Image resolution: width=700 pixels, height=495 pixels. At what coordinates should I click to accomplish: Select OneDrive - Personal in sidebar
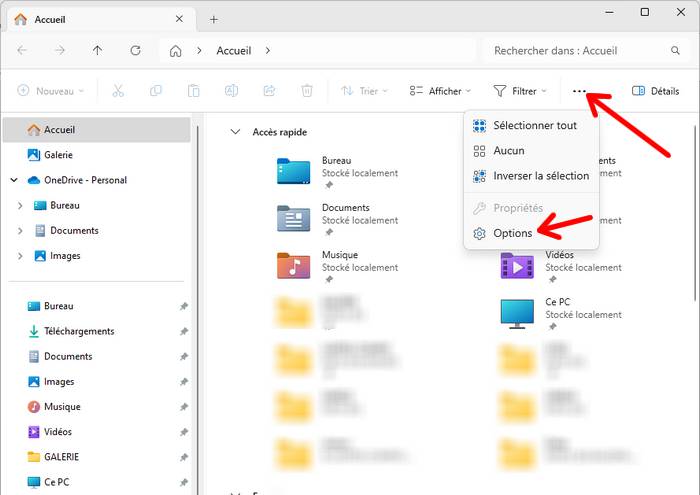[96, 180]
